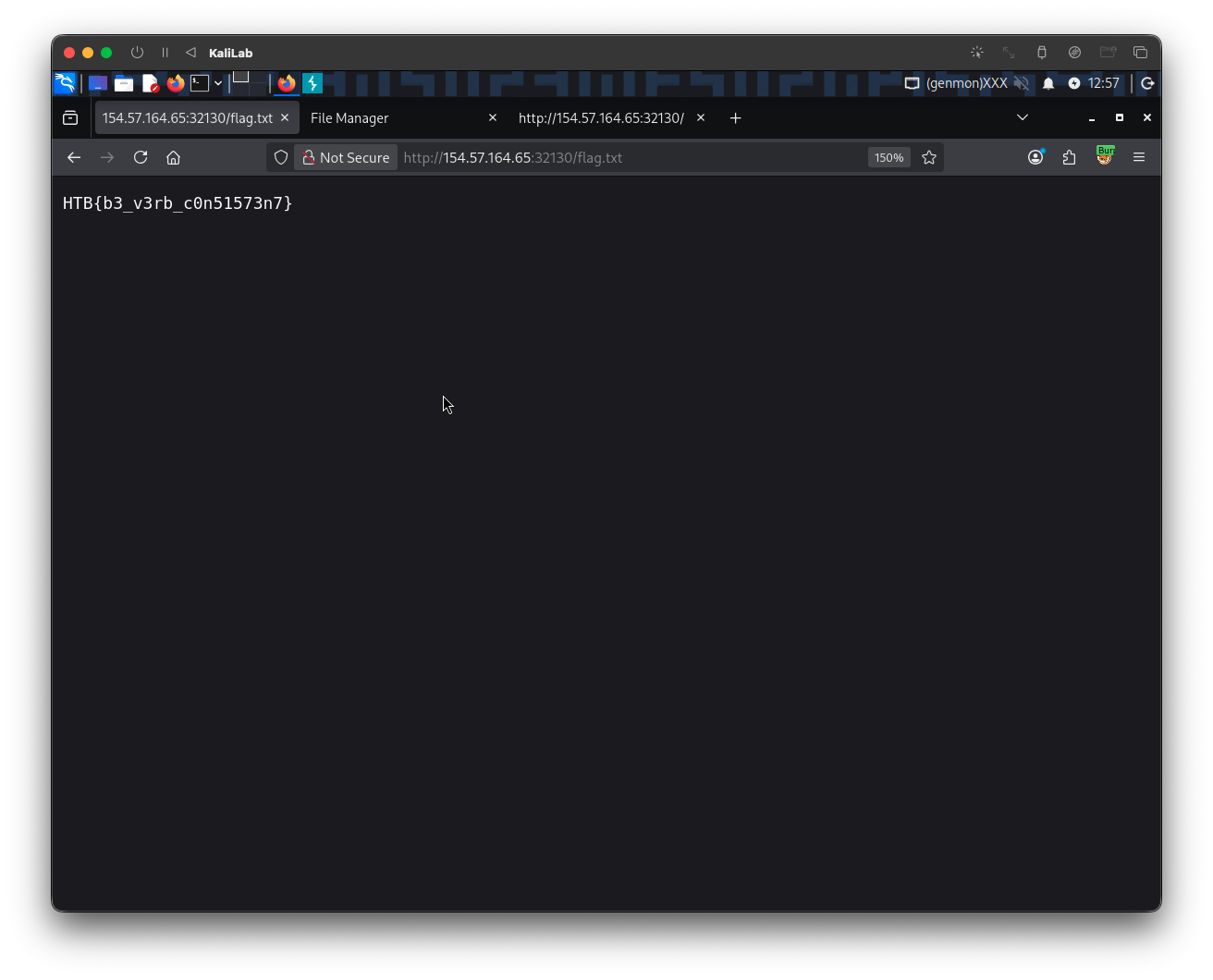The height and width of the screenshot is (980, 1213).
Task: Expand the terminal launcher dropdown arrow
Action: pyautogui.click(x=218, y=83)
